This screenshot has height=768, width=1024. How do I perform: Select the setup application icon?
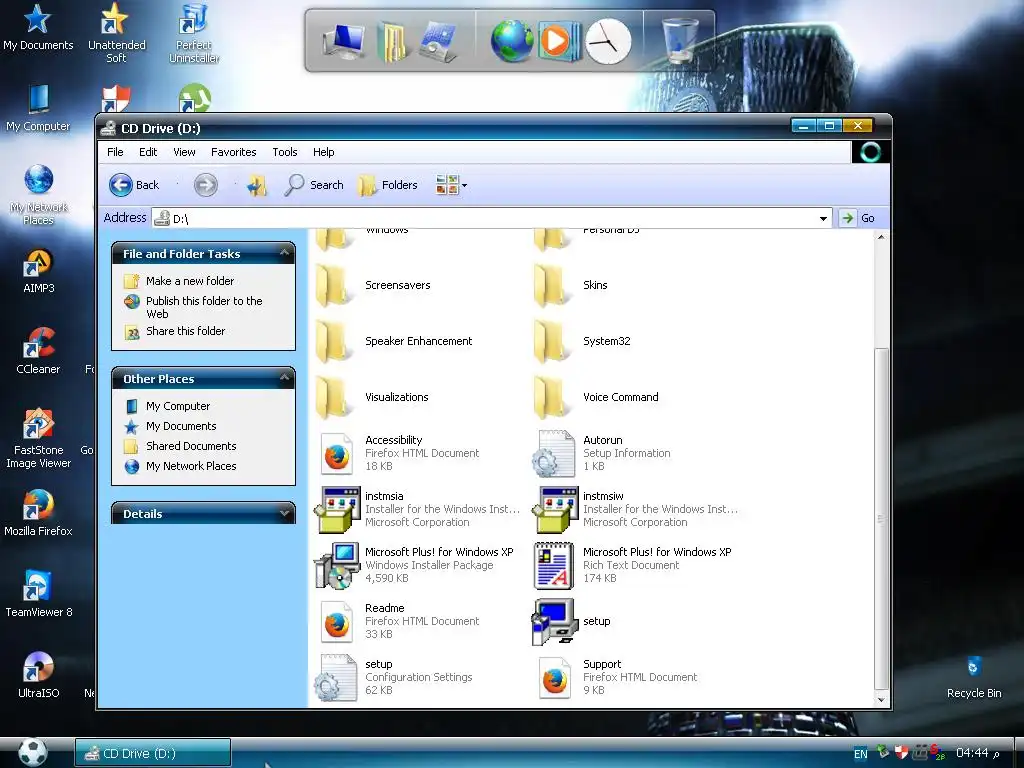[x=571, y=621]
